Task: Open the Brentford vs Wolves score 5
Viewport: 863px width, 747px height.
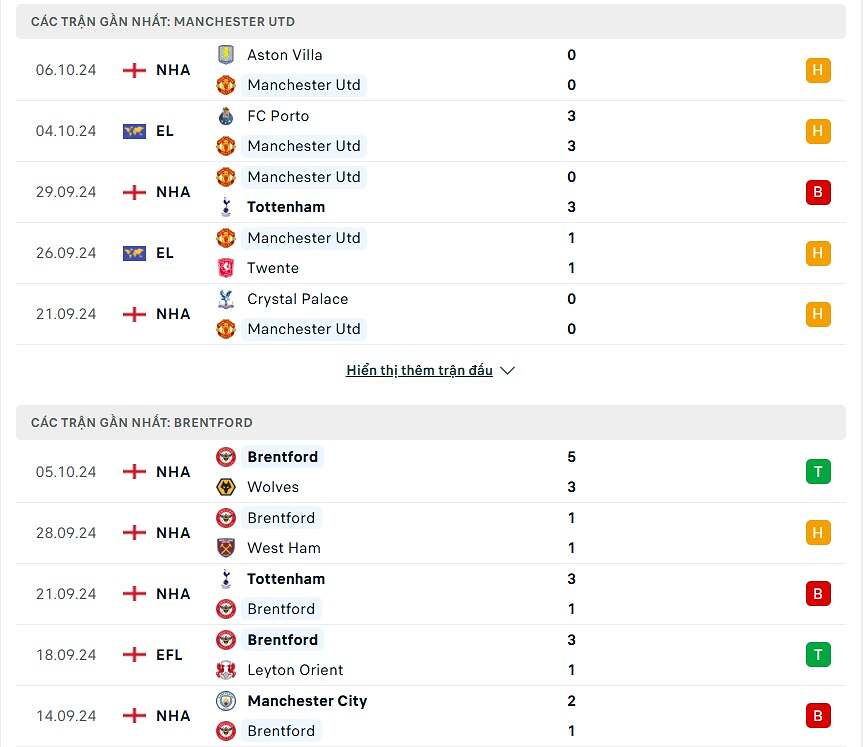Action: (572, 457)
